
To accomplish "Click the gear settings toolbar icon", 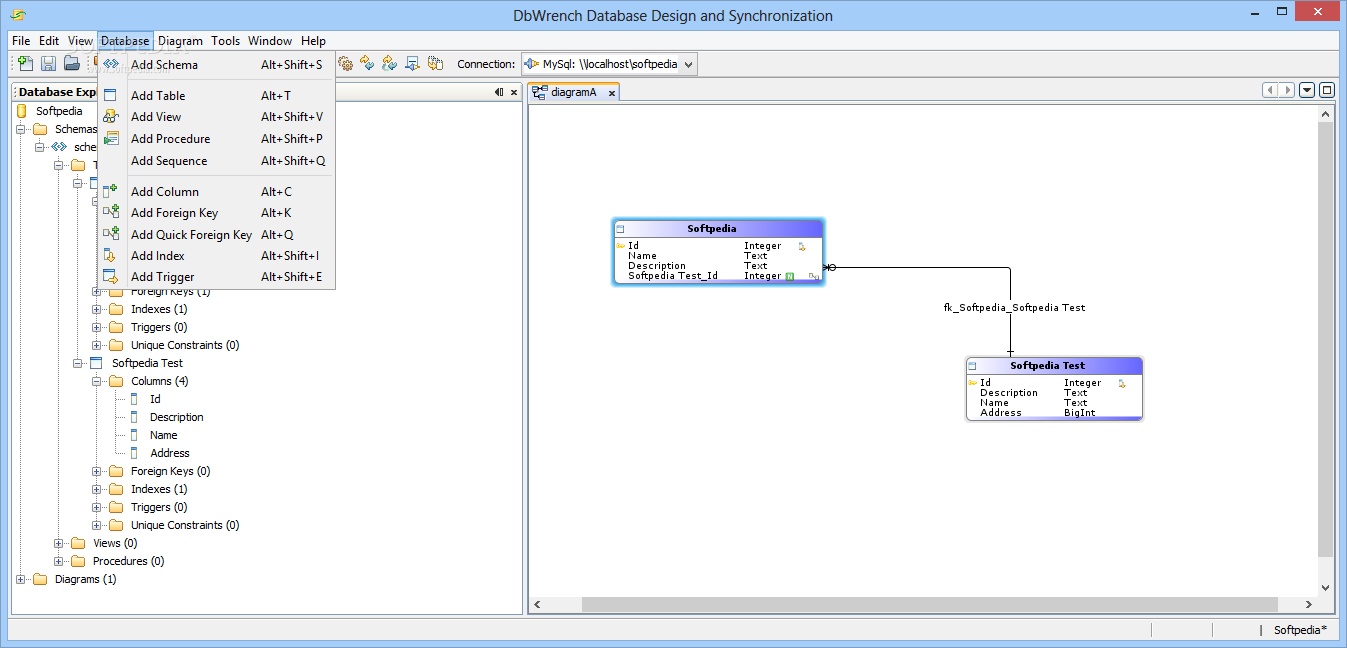I will pyautogui.click(x=345, y=64).
